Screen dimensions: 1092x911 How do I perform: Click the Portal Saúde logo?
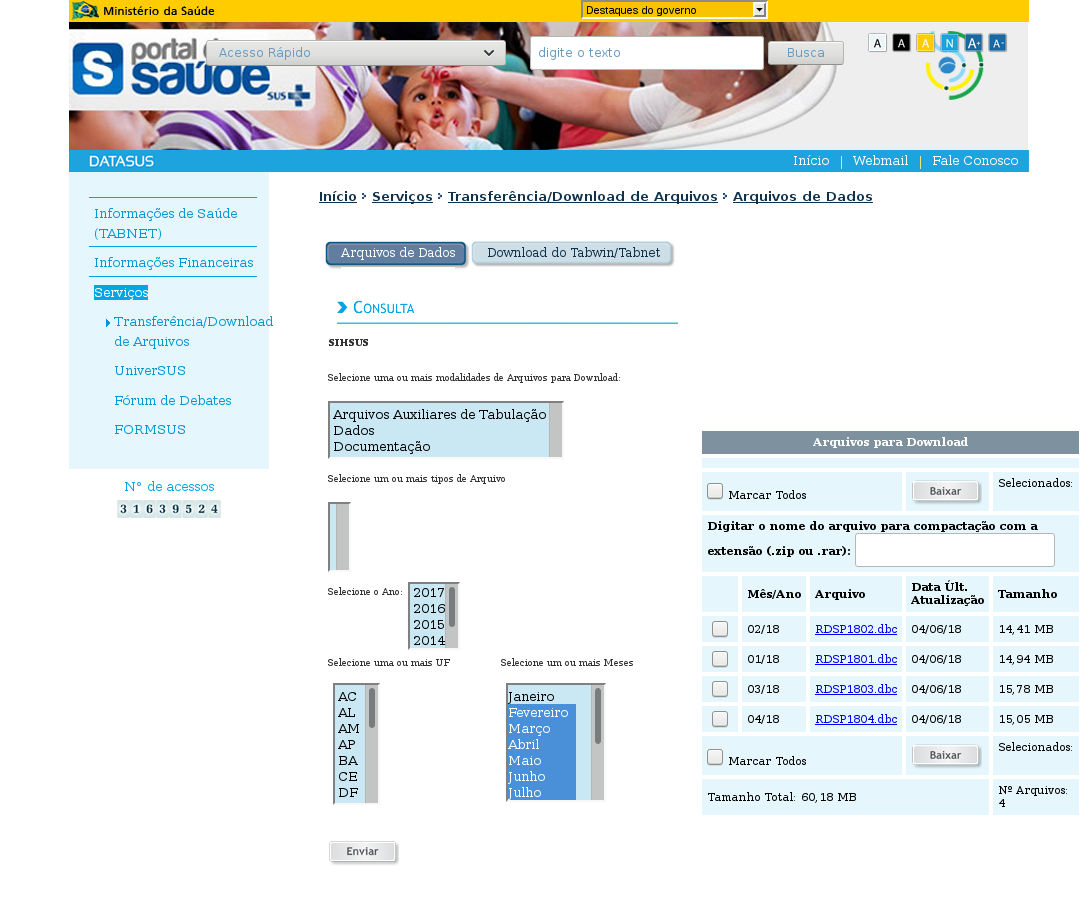[x=192, y=72]
